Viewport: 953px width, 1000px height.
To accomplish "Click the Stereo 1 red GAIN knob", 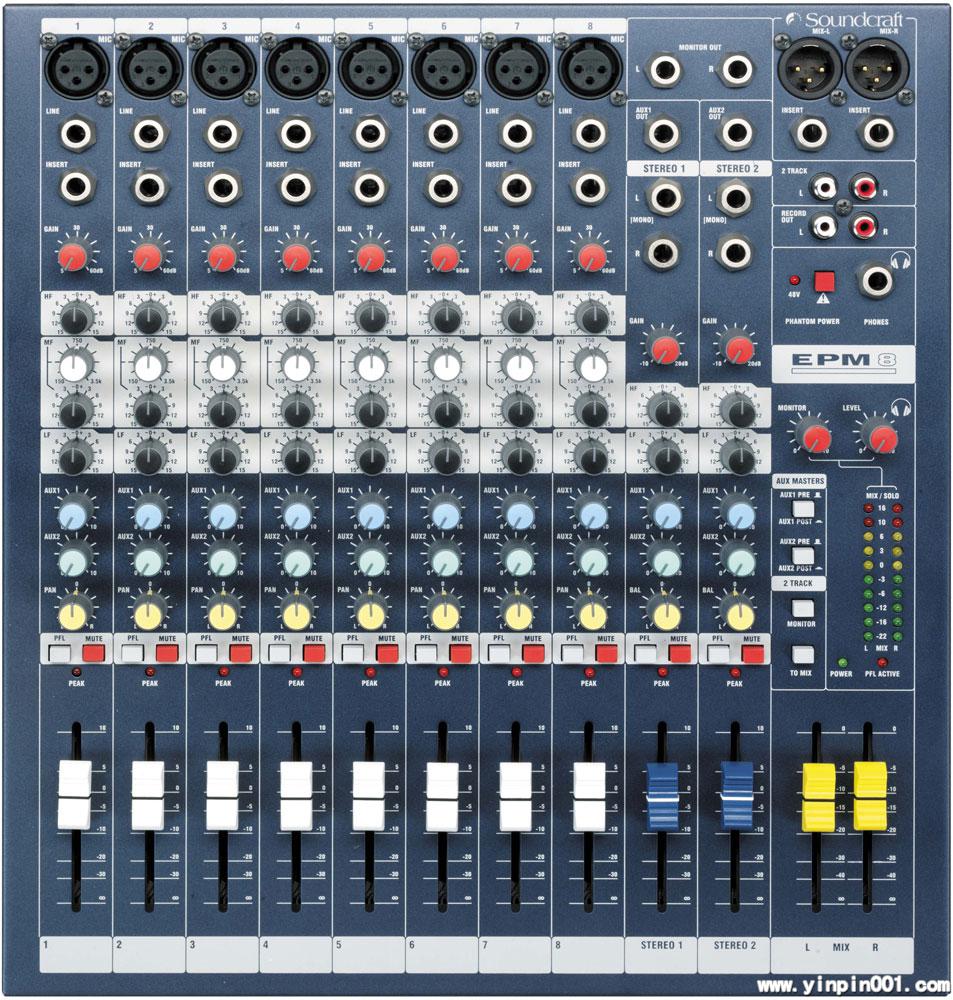I will click(665, 348).
